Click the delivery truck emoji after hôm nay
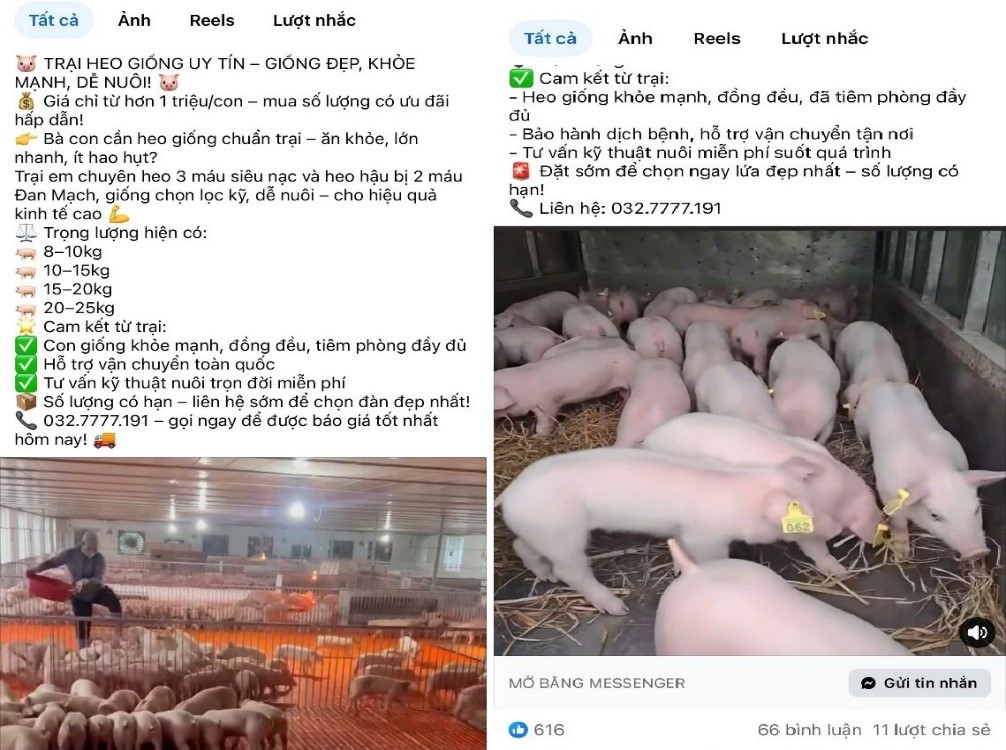The image size is (1006, 750). point(105,440)
